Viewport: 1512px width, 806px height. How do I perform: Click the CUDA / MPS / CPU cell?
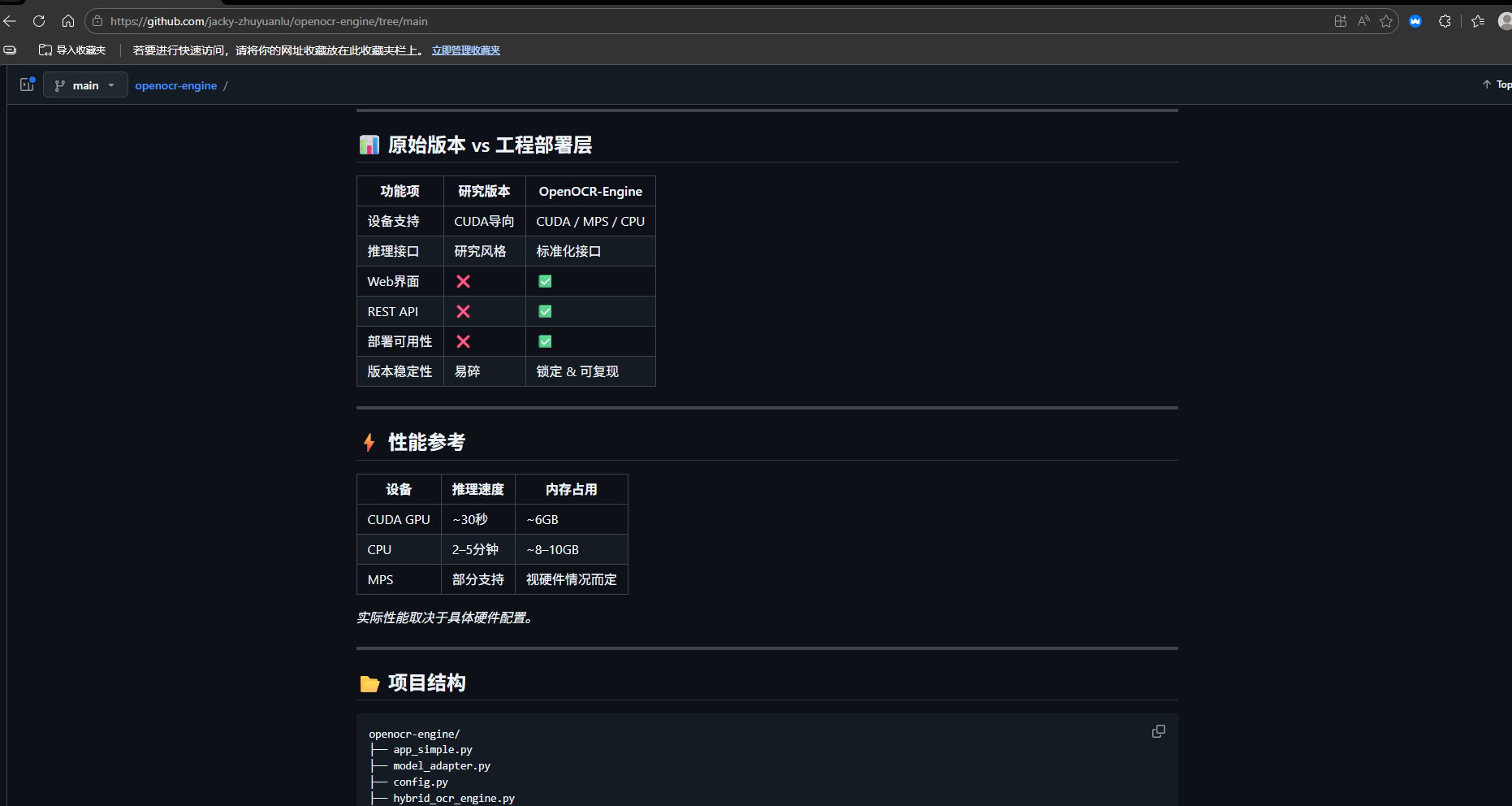tap(590, 222)
